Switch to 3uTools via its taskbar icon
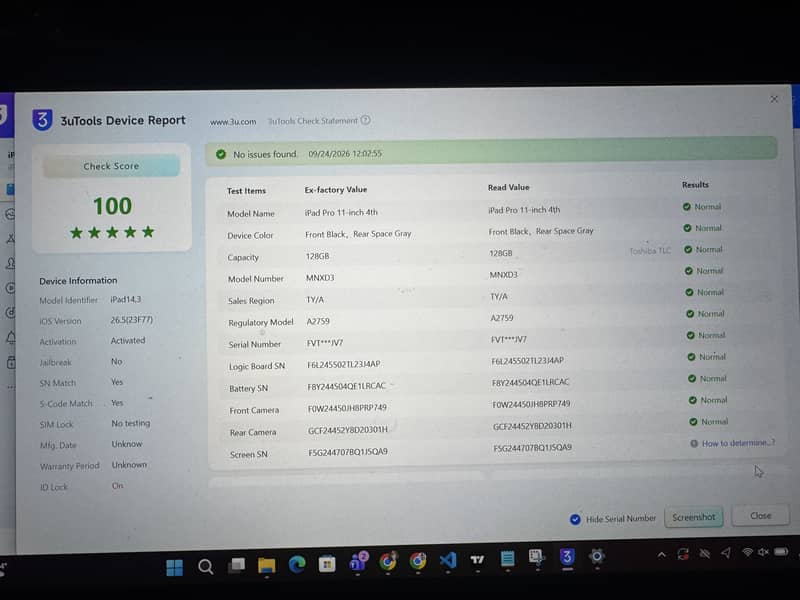 [567, 557]
